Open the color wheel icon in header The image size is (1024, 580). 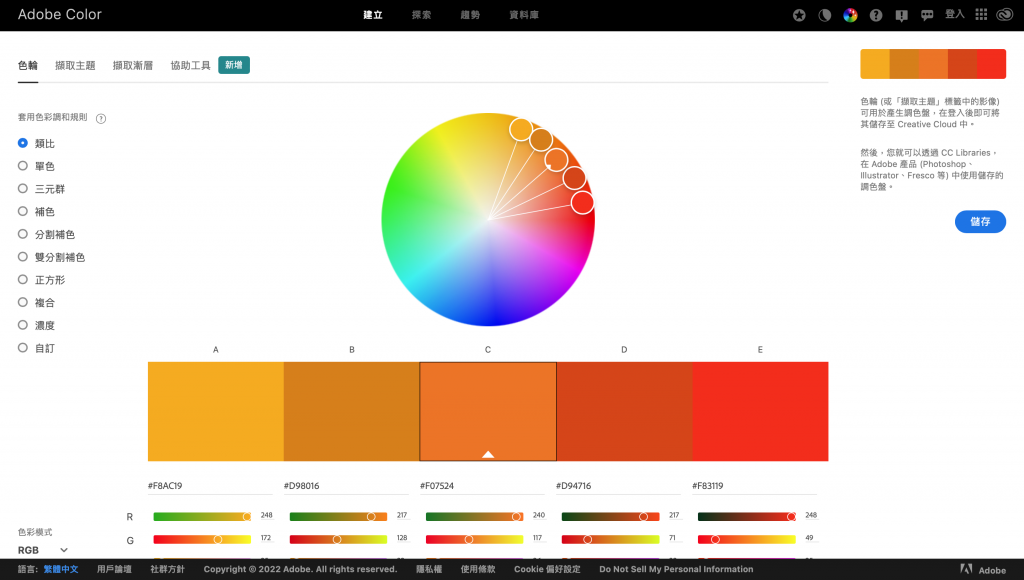[x=850, y=15]
